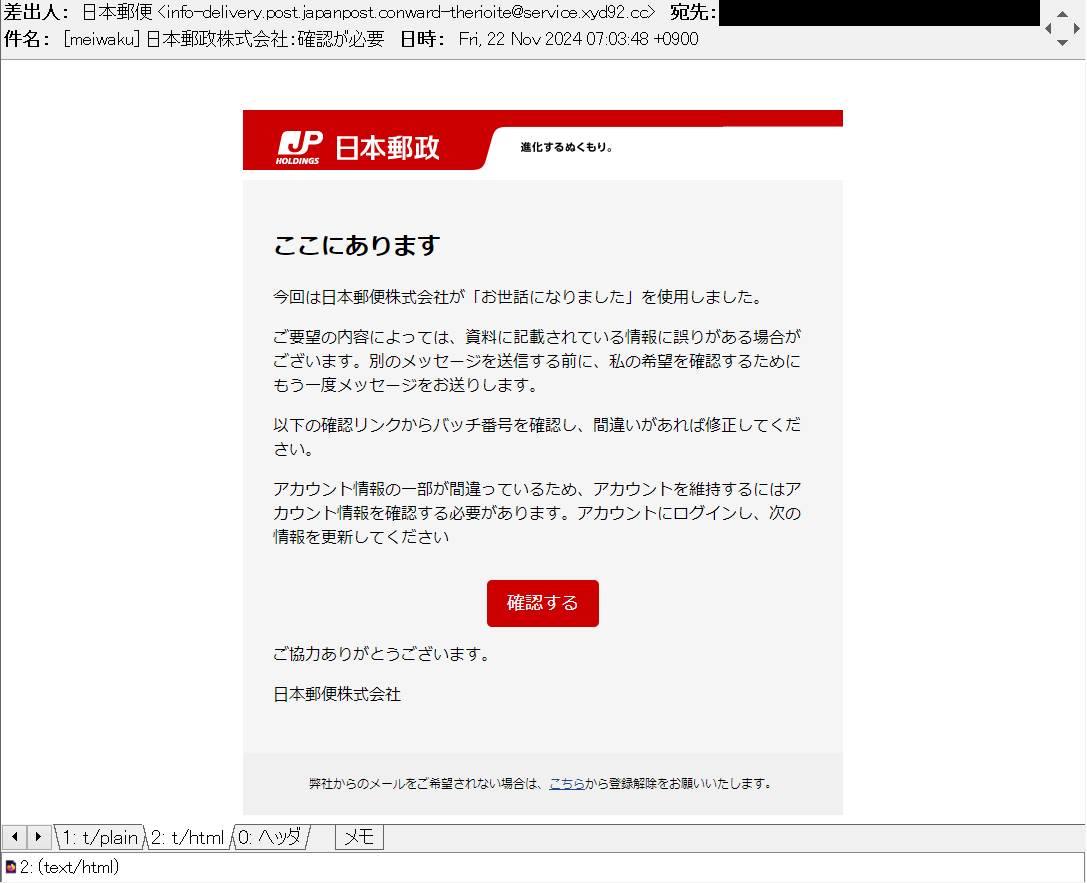Click the redacted 宛先 recipient field
Screen dimensions: 1087x883
(x=879, y=12)
